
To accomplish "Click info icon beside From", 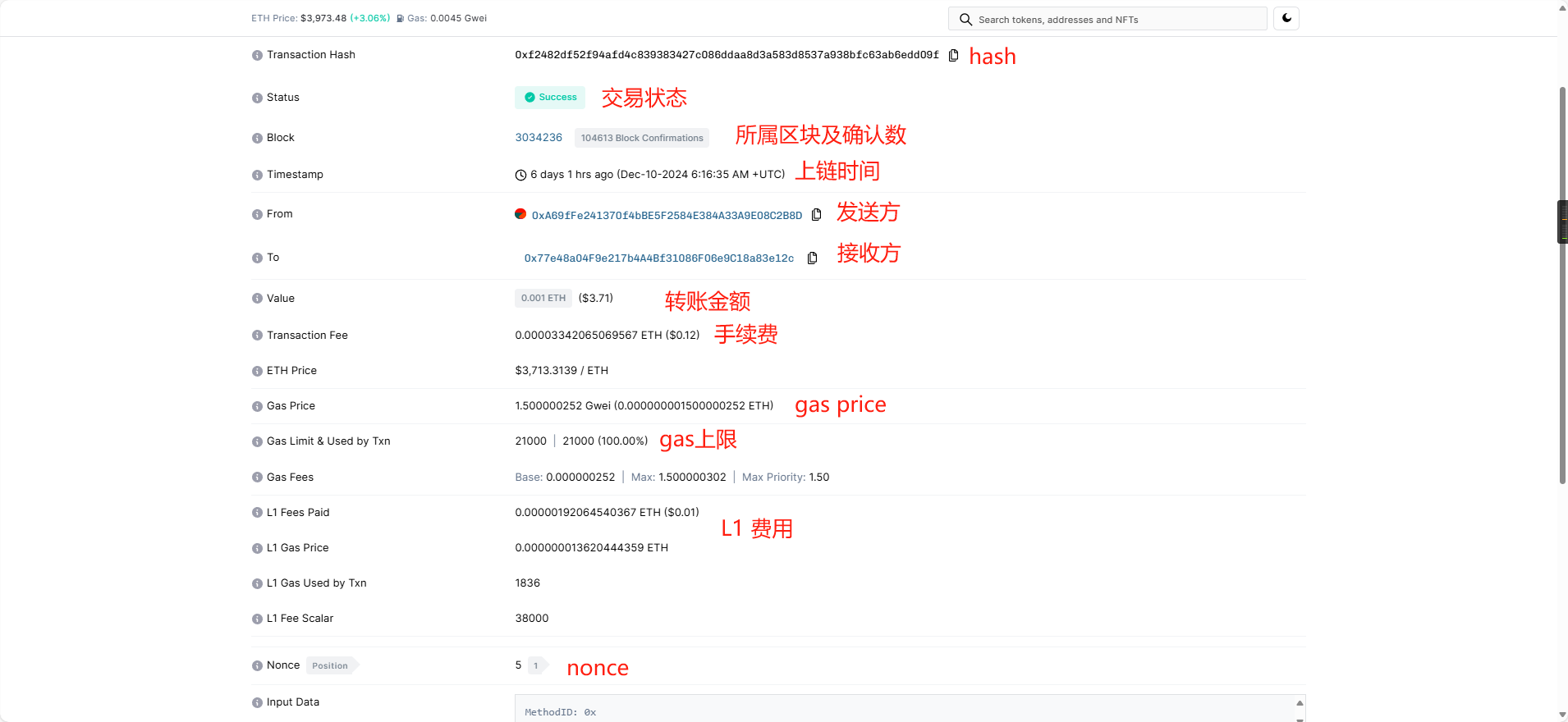I will 257,214.
